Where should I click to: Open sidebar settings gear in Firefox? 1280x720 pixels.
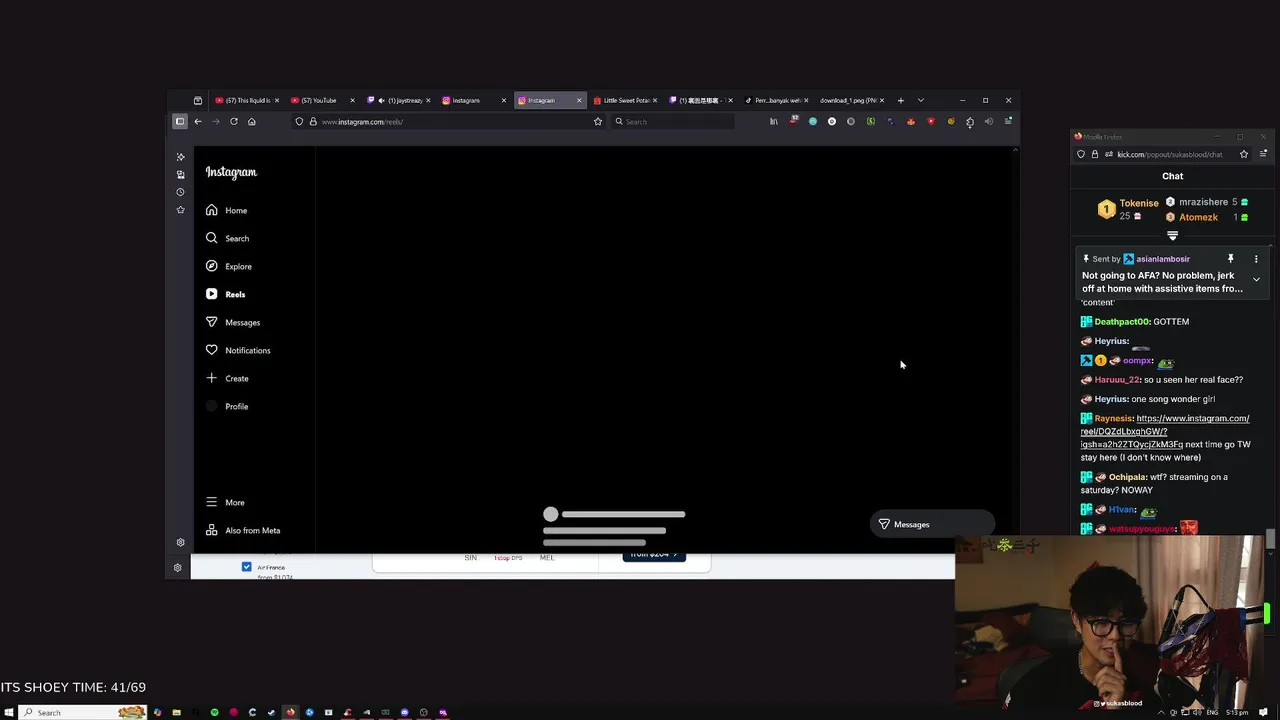[x=180, y=542]
